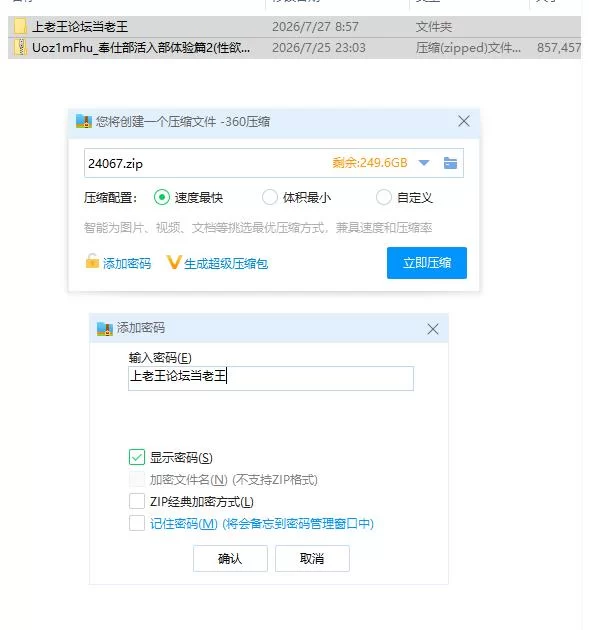Click the 显示密码(S) label text
Image resolution: width=589 pixels, height=630 pixels.
pyautogui.click(x=181, y=458)
